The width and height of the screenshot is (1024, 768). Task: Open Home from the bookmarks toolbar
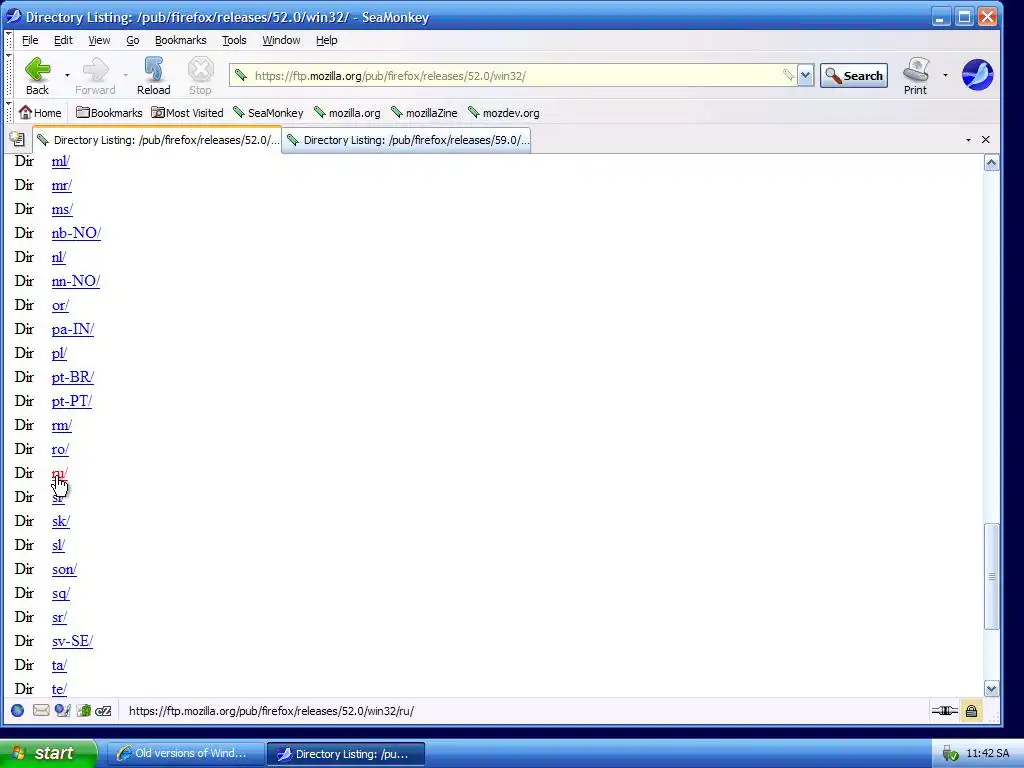coord(40,113)
